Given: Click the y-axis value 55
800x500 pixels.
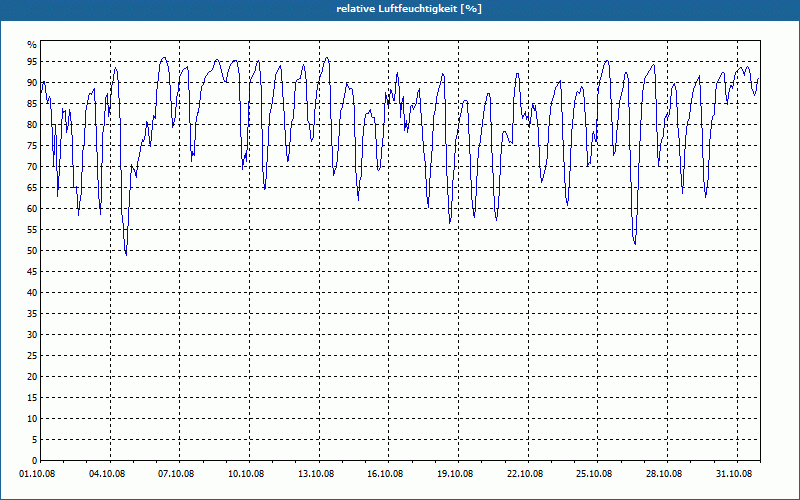Looking at the screenshot, I should tap(32, 230).
